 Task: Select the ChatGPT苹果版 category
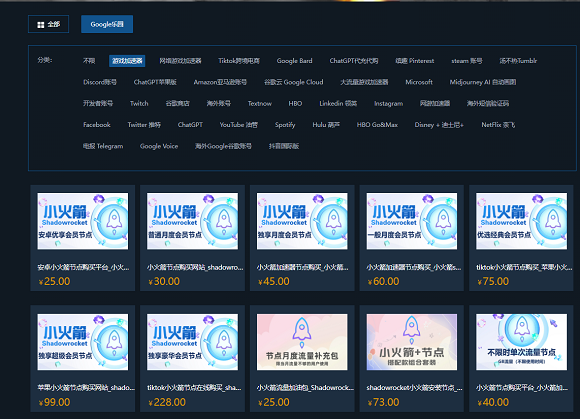pyautogui.click(x=155, y=82)
